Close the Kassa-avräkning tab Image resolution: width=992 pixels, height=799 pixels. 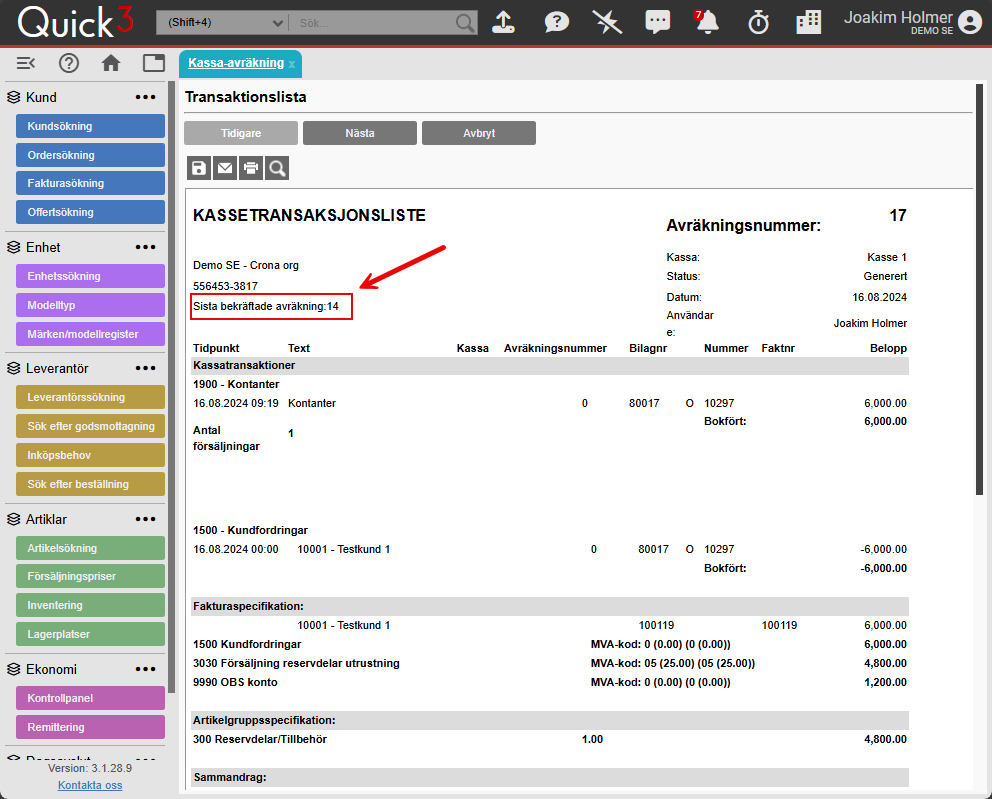[292, 65]
